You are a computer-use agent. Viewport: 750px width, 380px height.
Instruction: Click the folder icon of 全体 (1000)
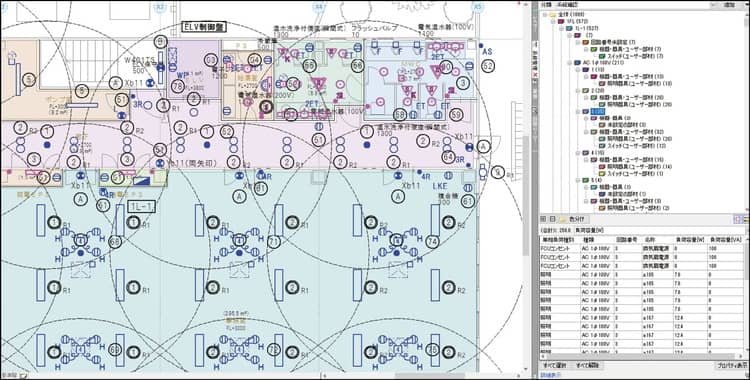pos(553,15)
